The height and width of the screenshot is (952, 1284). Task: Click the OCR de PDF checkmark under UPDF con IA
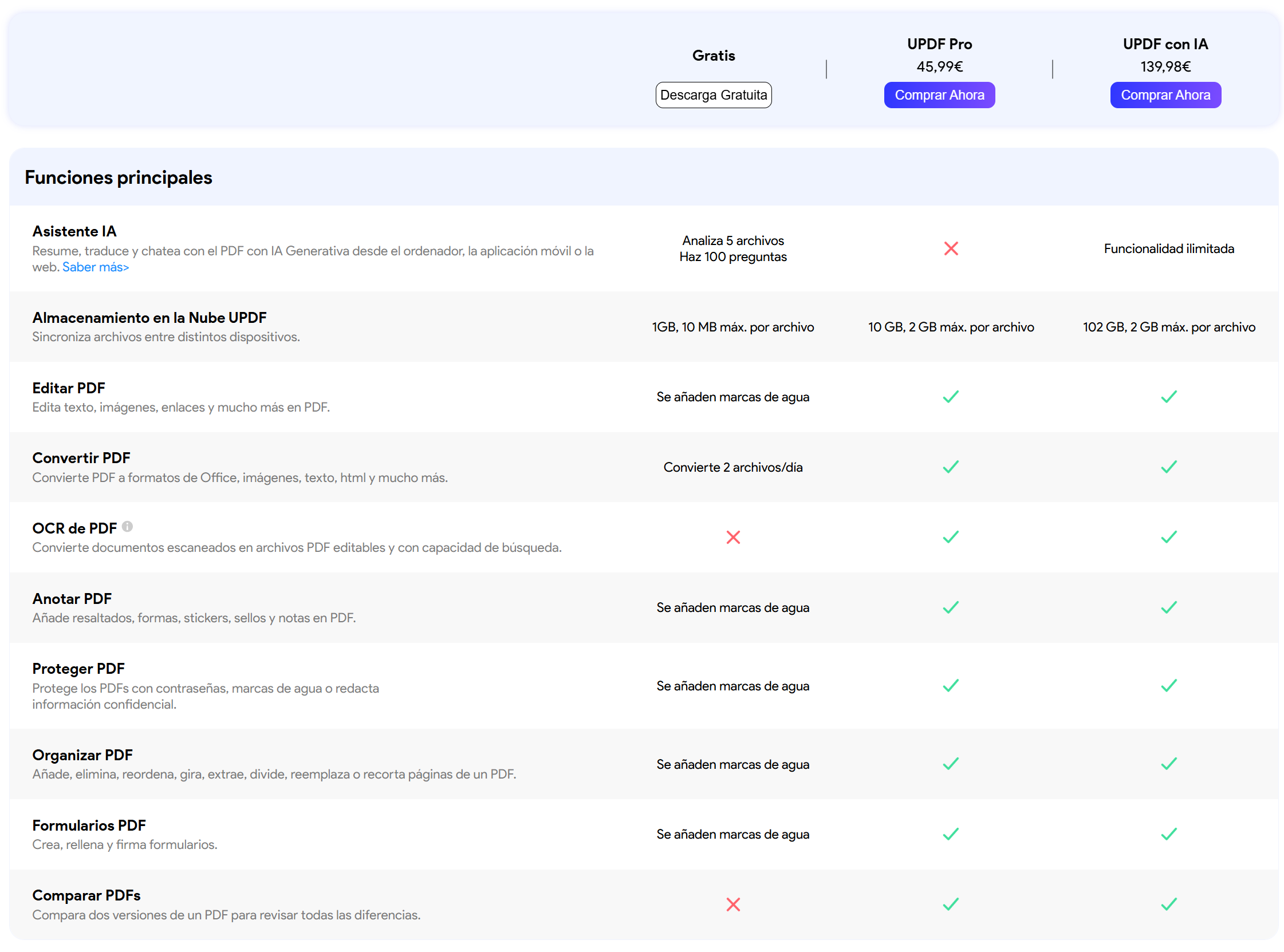coord(1169,537)
